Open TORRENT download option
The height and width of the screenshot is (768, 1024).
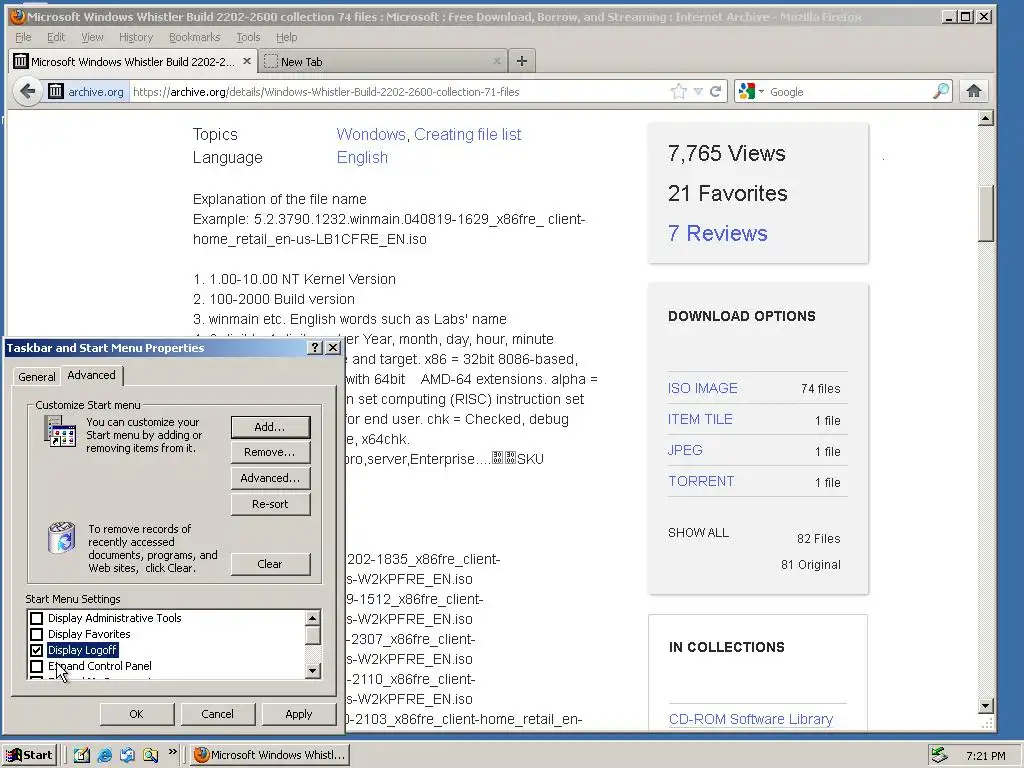click(x=701, y=481)
